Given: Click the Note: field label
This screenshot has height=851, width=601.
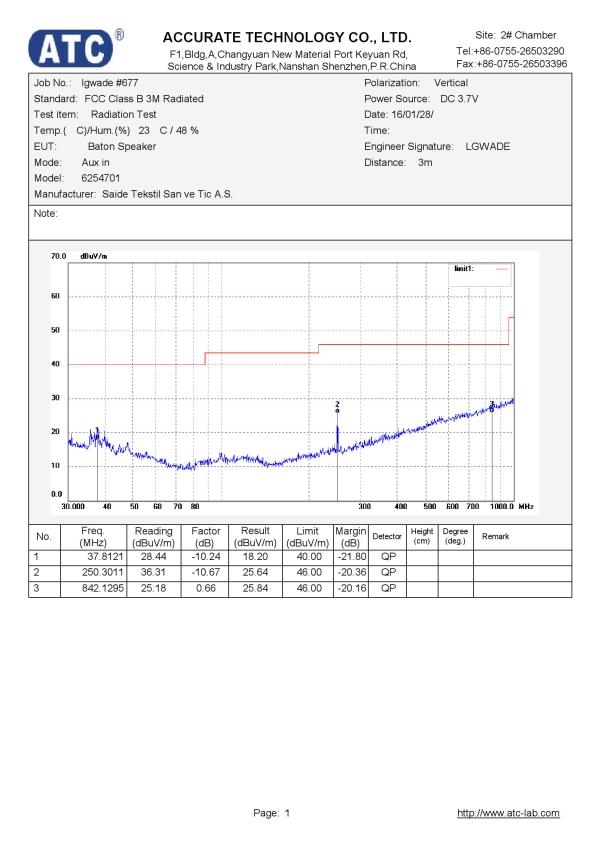Looking at the screenshot, I should (x=46, y=213).
